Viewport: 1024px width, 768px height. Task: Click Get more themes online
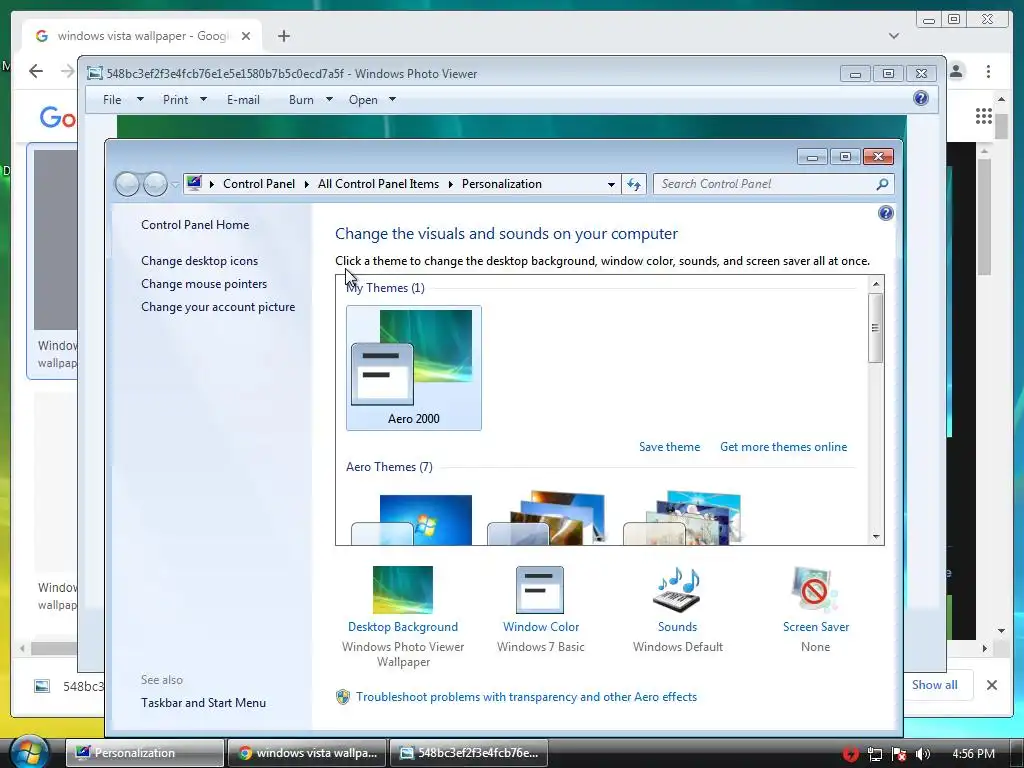(783, 447)
